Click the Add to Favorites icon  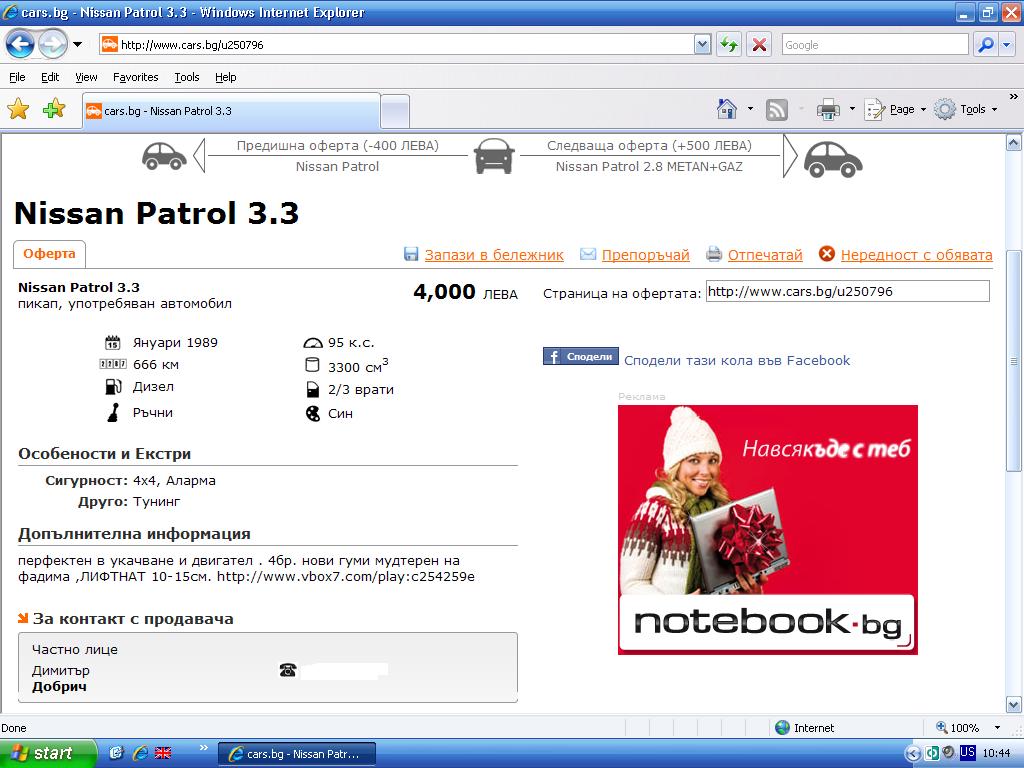point(54,109)
